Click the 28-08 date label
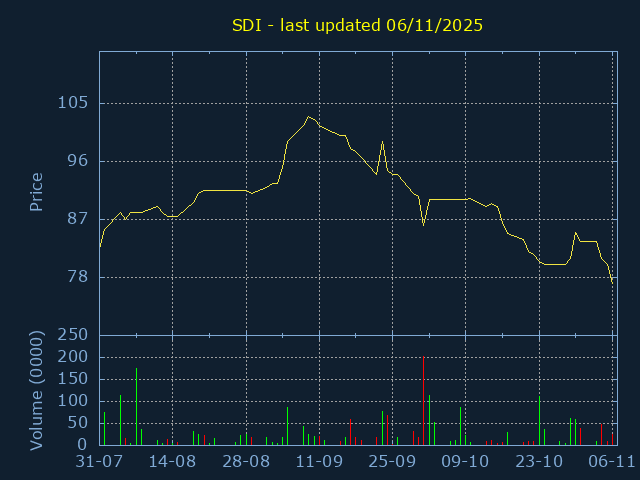Viewport: 640px width, 480px height. pyautogui.click(x=246, y=462)
